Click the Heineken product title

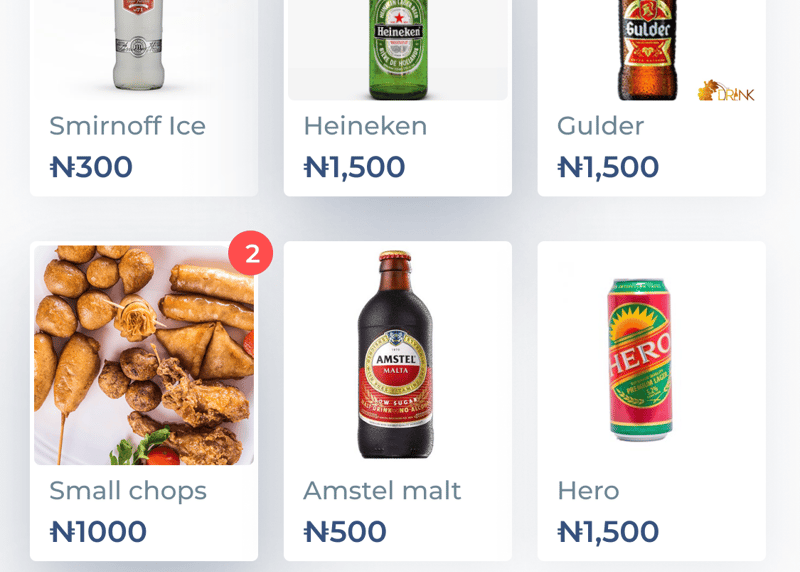coord(365,126)
